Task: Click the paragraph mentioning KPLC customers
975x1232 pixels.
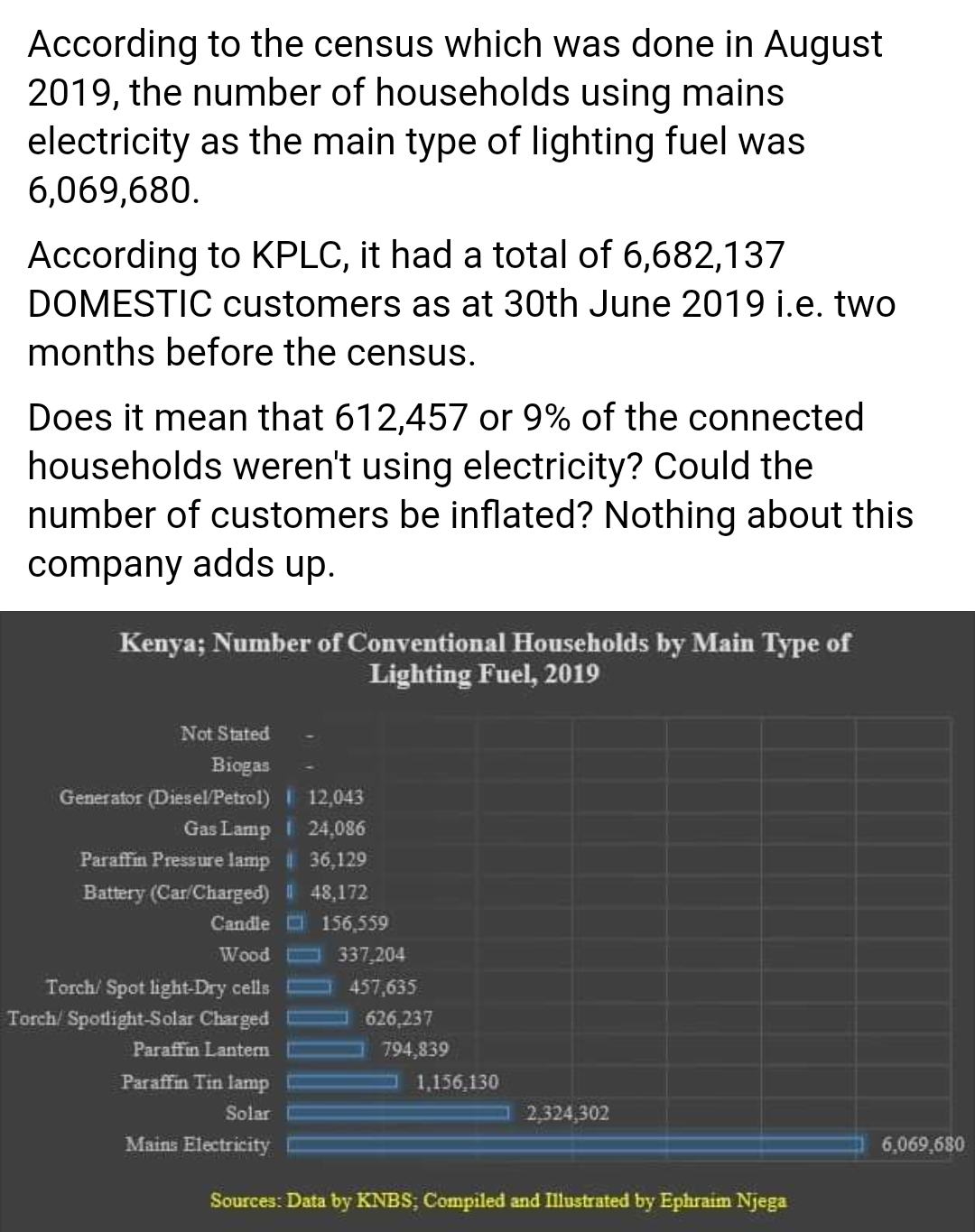Action: coord(460,302)
